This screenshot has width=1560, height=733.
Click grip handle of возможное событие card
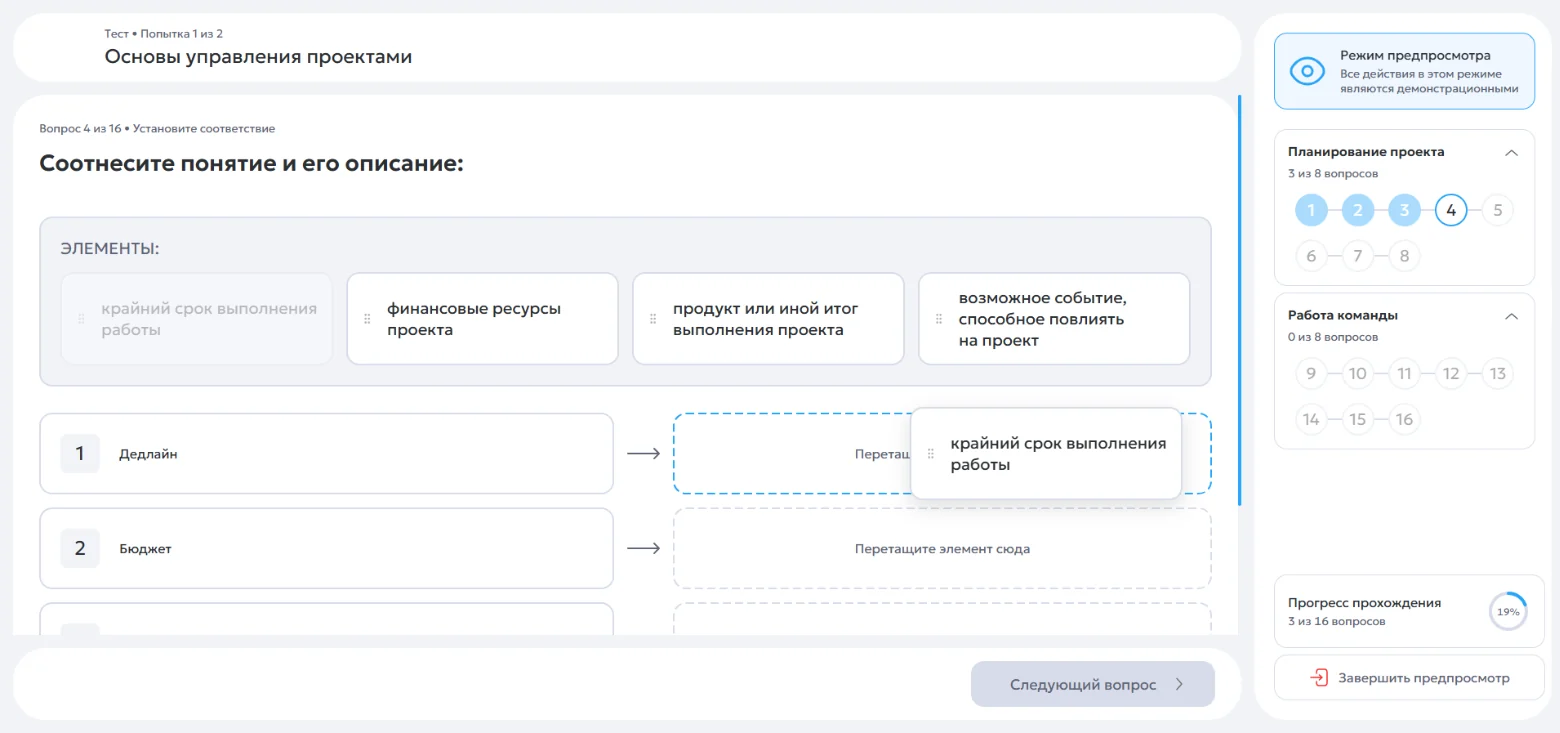(x=939, y=319)
